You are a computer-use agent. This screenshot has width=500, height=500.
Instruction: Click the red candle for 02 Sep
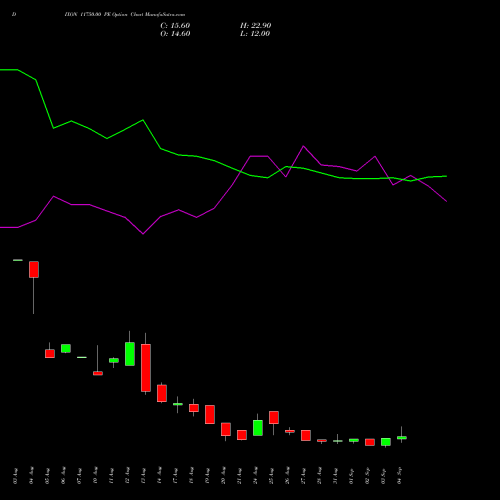click(x=370, y=442)
